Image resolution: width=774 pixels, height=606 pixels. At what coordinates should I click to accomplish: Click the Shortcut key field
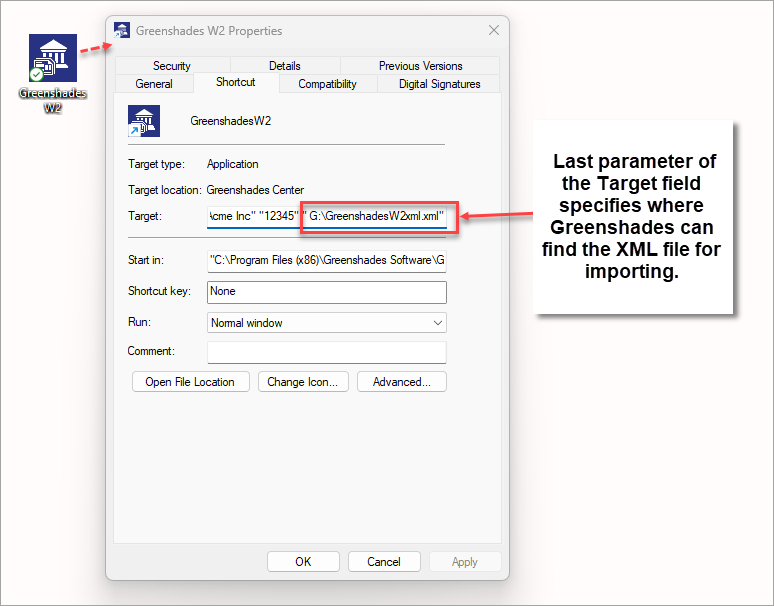point(327,292)
